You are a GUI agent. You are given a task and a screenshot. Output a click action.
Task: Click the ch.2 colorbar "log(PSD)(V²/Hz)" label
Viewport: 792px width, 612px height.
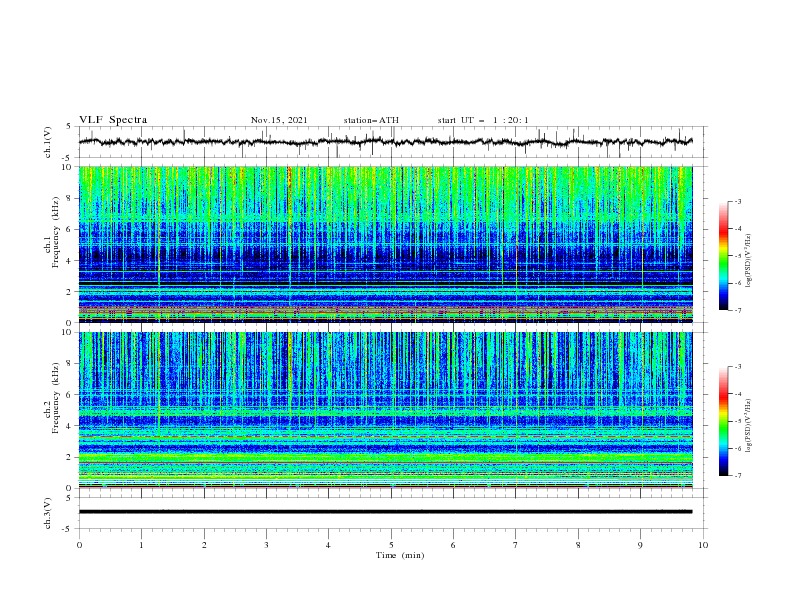(749, 425)
